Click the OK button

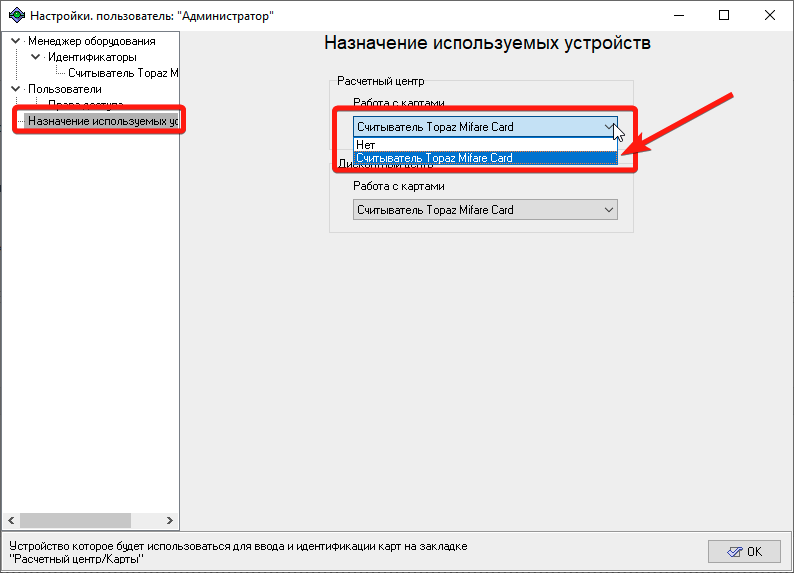(744, 551)
